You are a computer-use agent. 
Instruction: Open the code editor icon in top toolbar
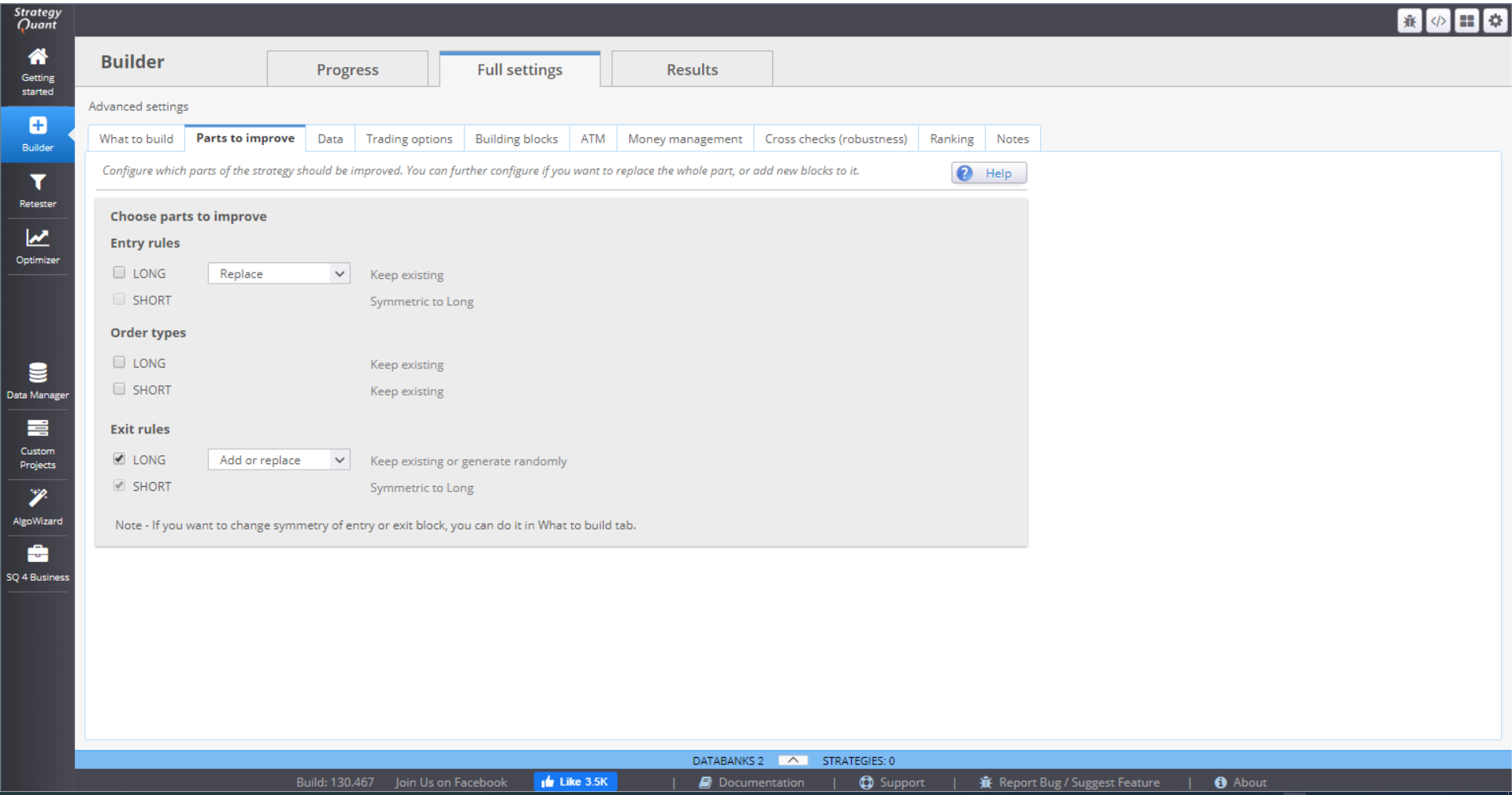pos(1438,21)
